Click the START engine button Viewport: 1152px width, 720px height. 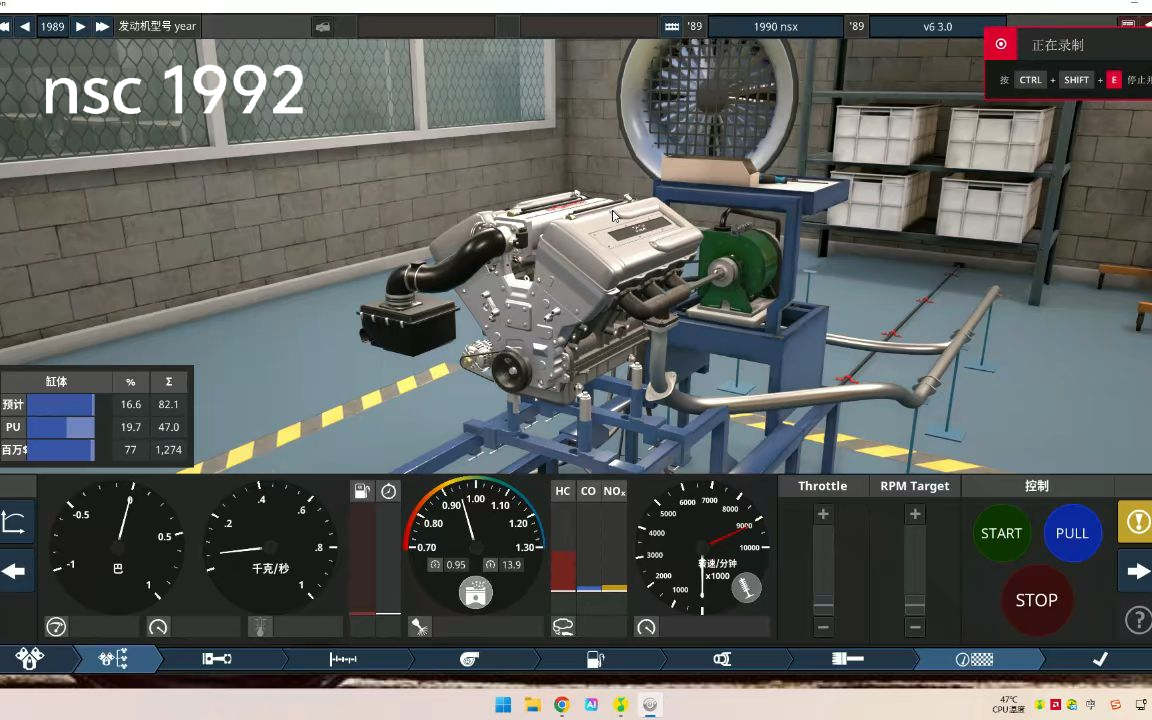tap(1001, 533)
